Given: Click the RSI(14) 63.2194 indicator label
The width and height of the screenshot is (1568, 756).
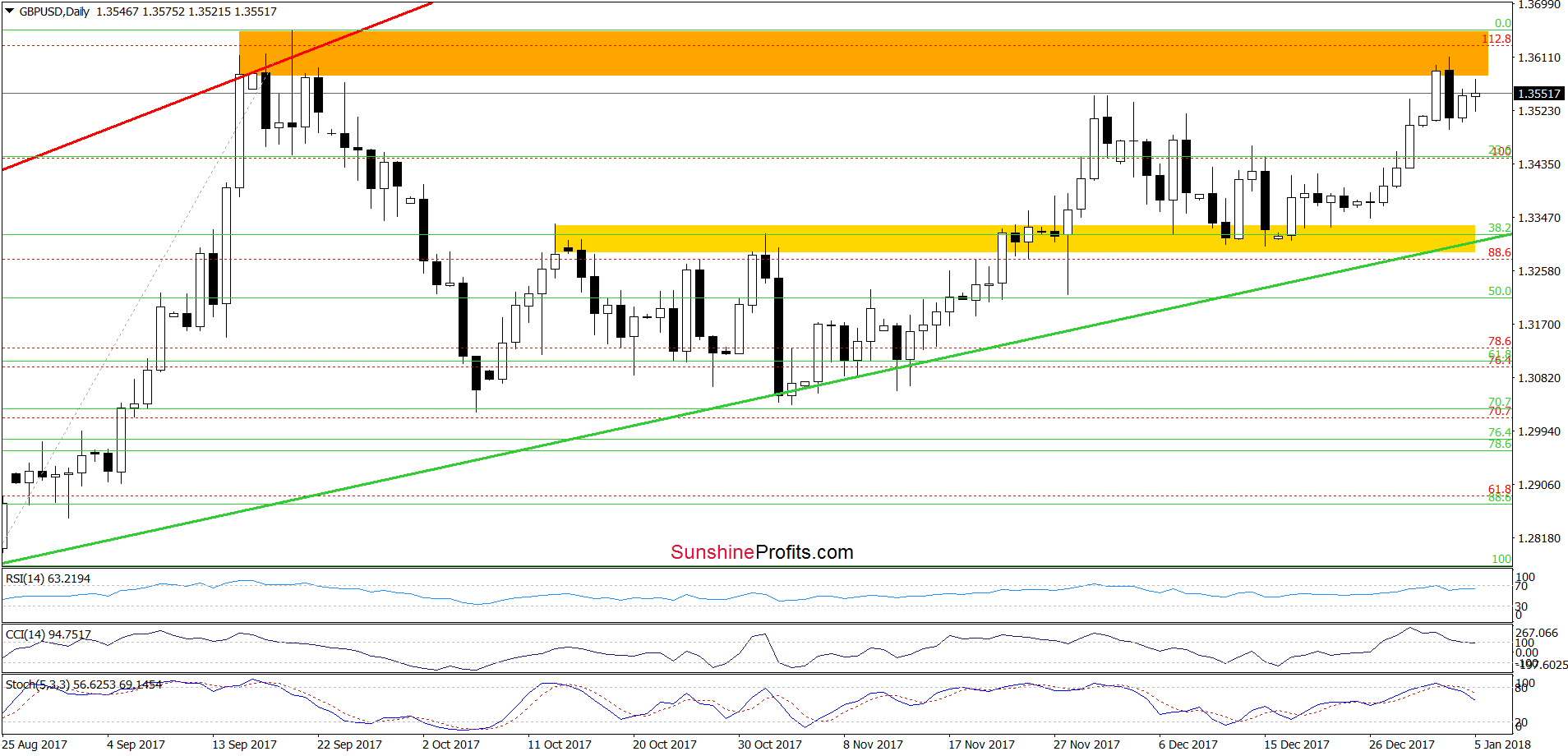Looking at the screenshot, I should pos(48,579).
